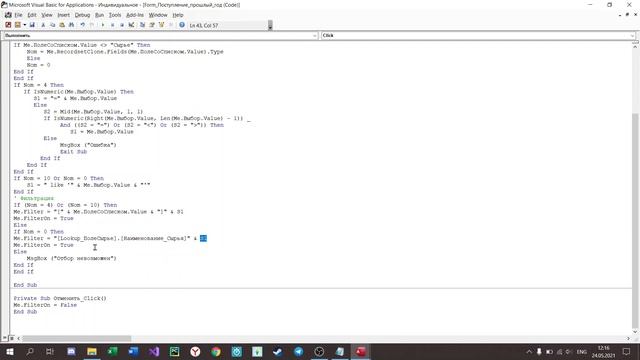The height and width of the screenshot is (360, 640).
Task: Click the horizontal scrollbar thumb
Action: (x=77, y=338)
